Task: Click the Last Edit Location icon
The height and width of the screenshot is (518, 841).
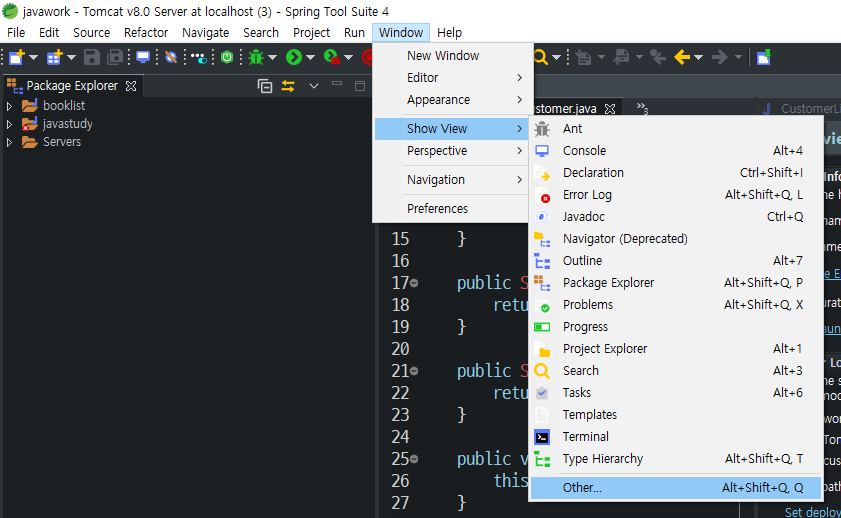Action: [658, 57]
